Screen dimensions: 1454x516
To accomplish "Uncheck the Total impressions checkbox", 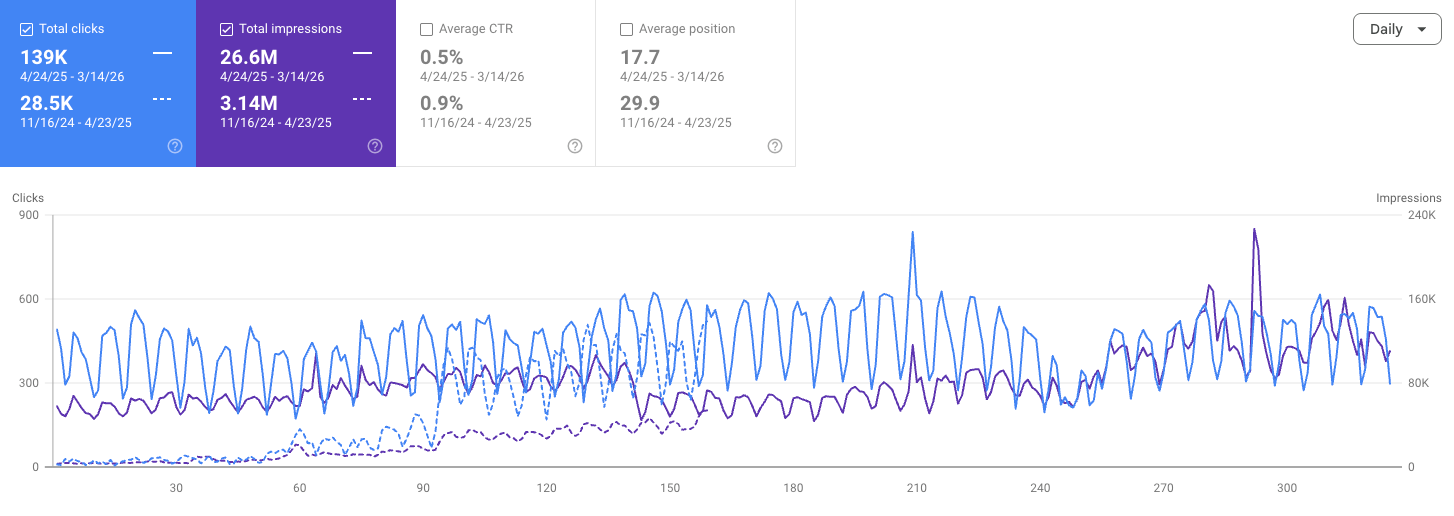I will [227, 29].
